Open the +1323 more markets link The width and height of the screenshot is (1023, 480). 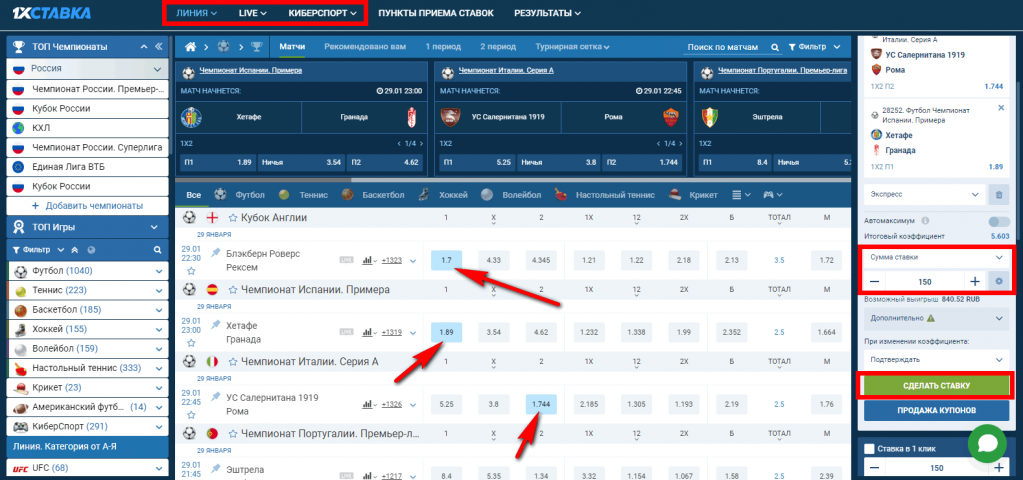coord(391,260)
